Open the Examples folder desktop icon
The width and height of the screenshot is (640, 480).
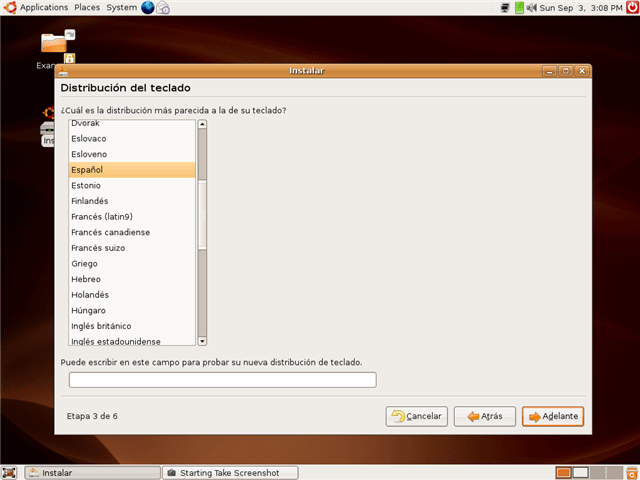point(53,45)
